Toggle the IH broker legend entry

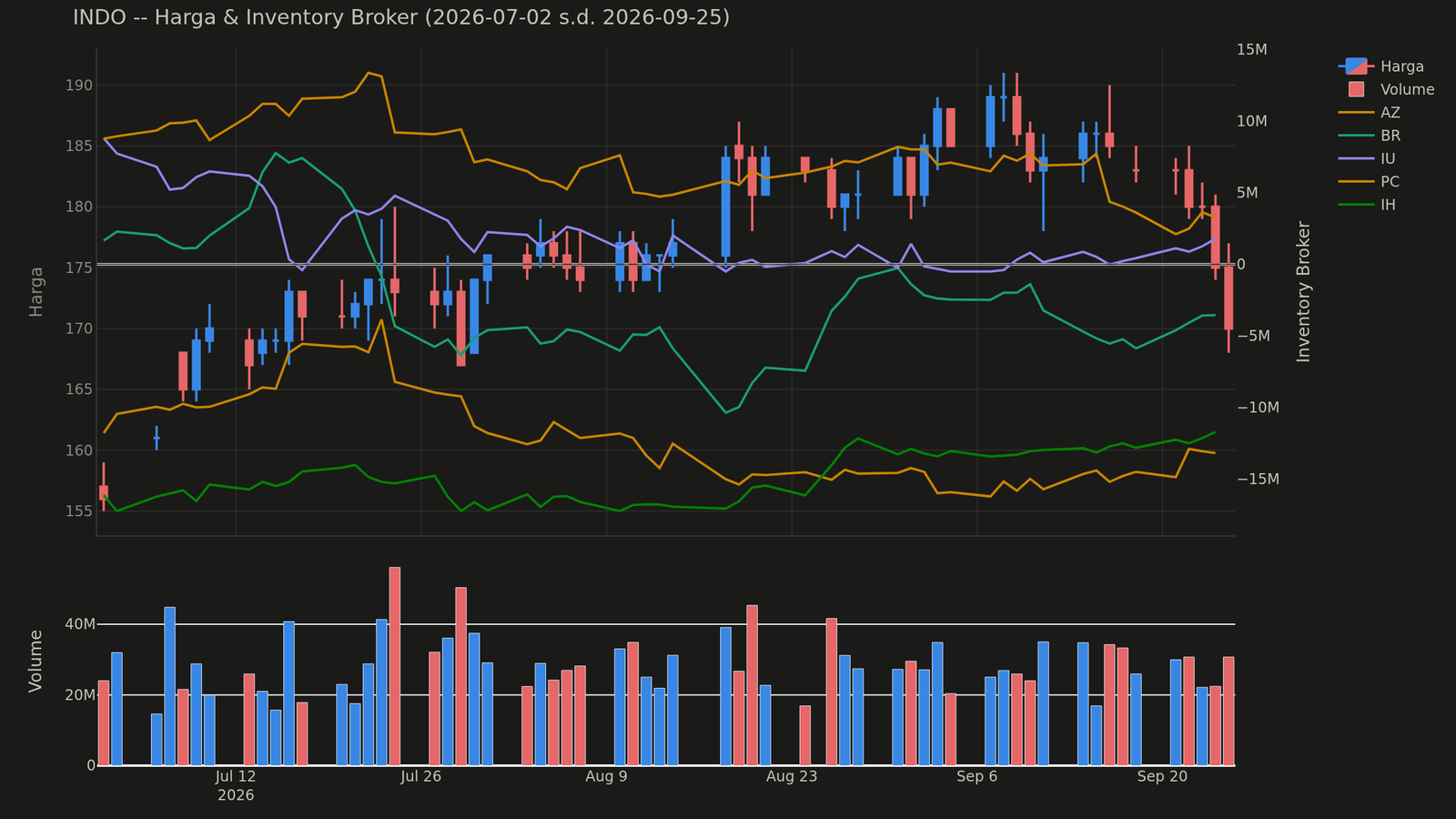[1368, 205]
